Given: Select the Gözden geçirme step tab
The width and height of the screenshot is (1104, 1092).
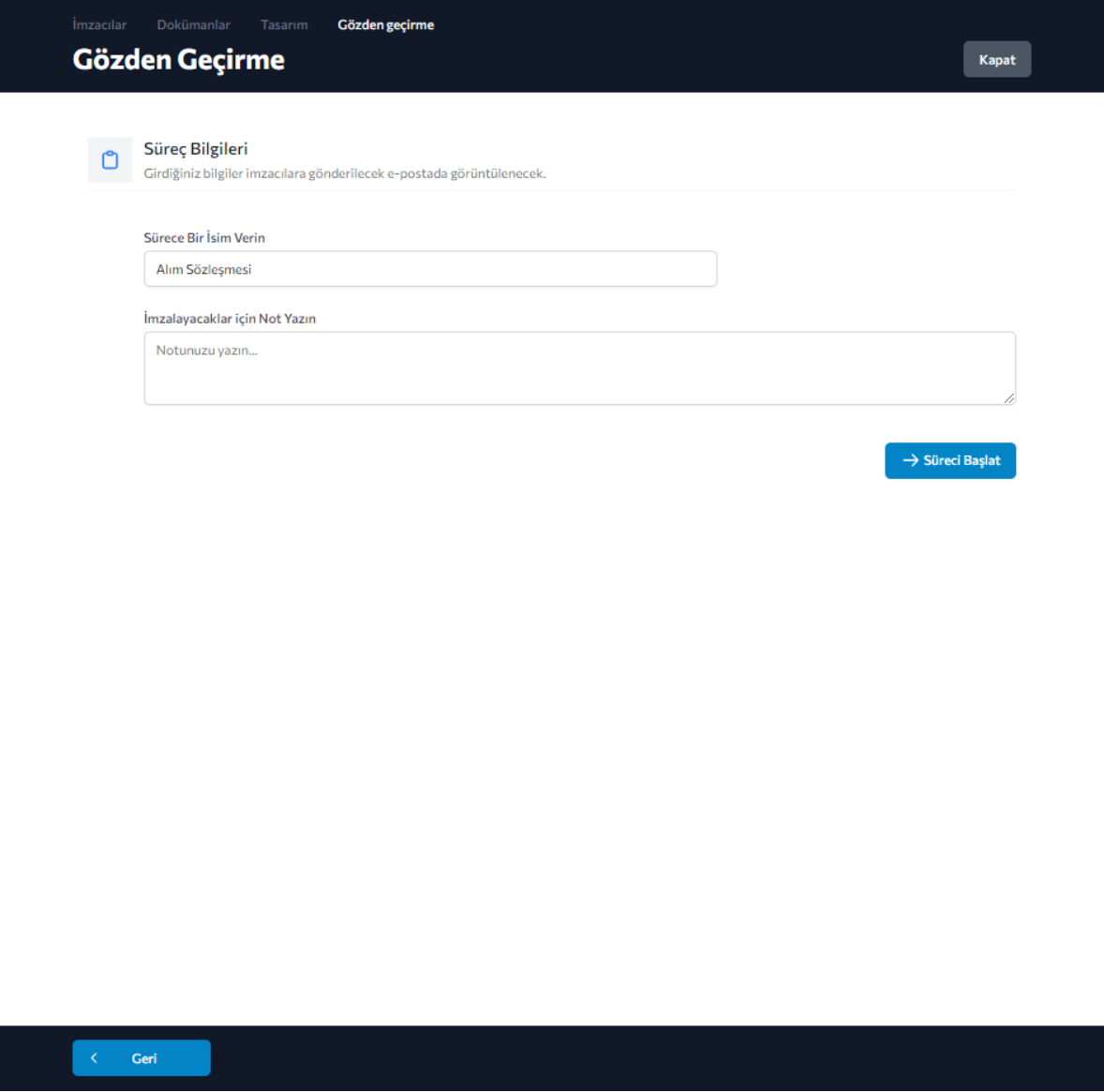Looking at the screenshot, I should (x=385, y=25).
